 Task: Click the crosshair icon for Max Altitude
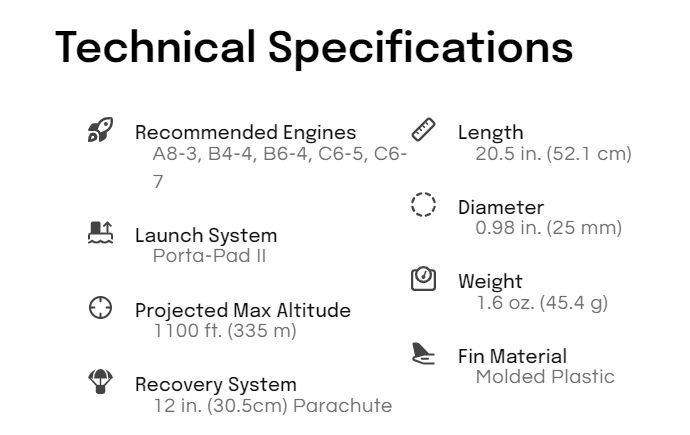(x=100, y=309)
